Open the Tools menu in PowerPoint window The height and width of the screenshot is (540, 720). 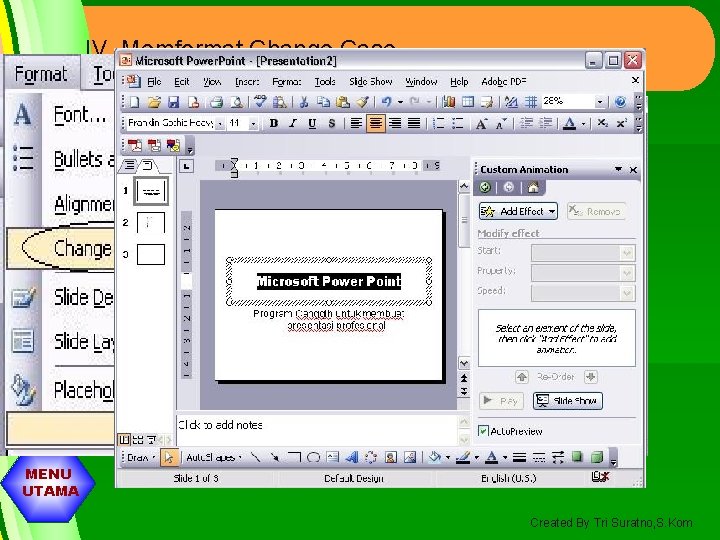(x=325, y=82)
